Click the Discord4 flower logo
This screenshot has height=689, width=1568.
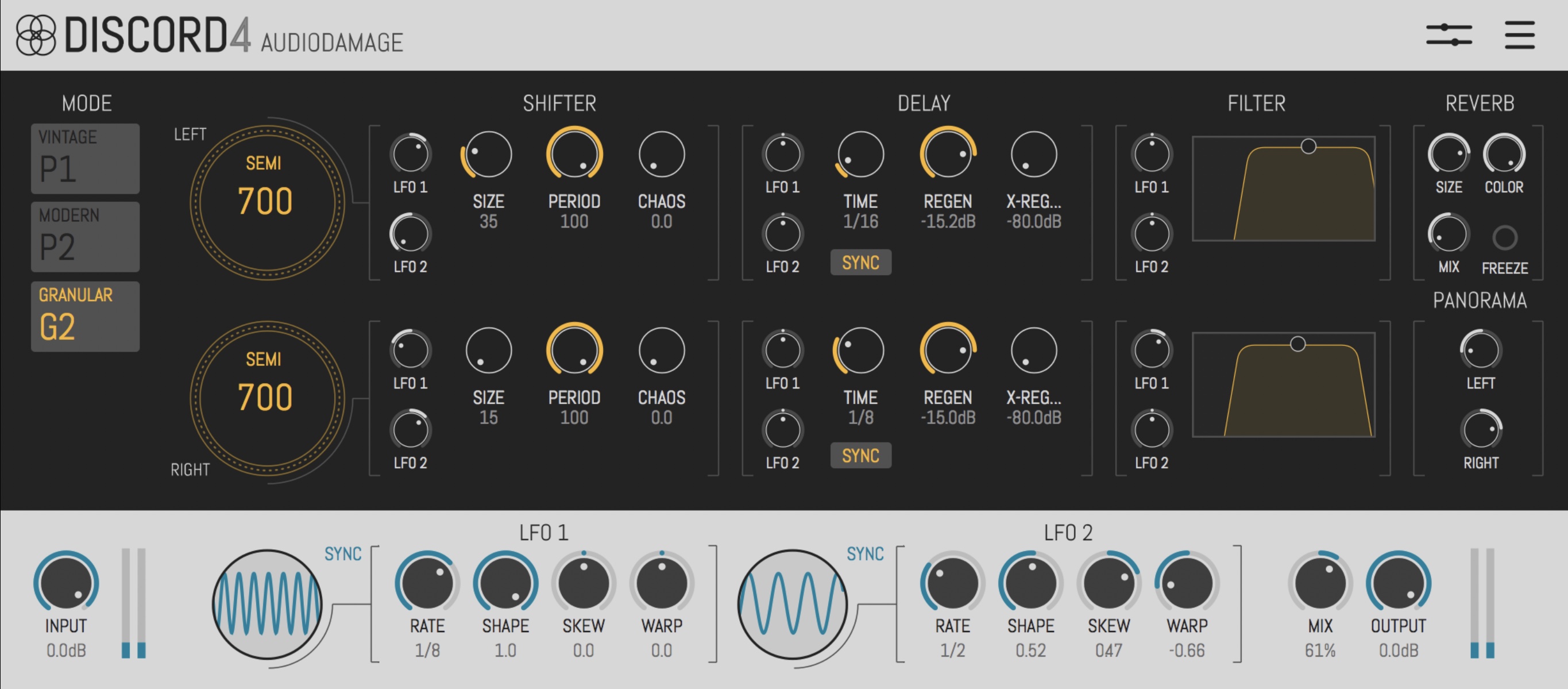point(35,35)
